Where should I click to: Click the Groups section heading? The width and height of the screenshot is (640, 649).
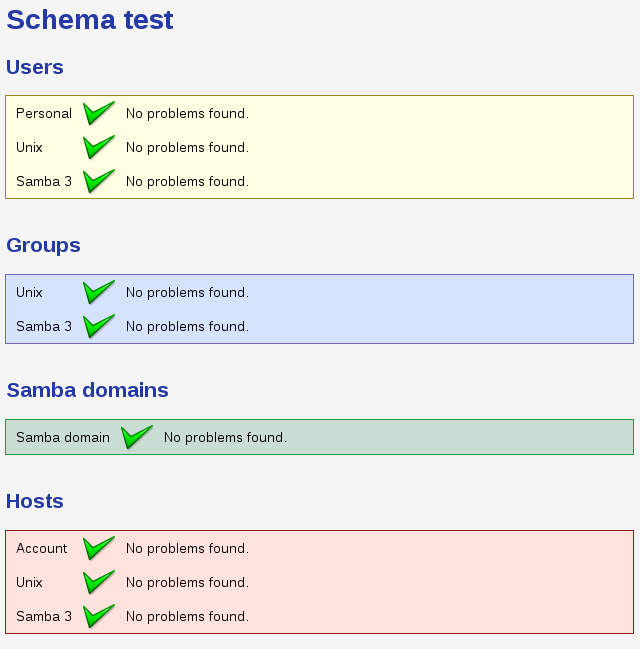click(43, 246)
